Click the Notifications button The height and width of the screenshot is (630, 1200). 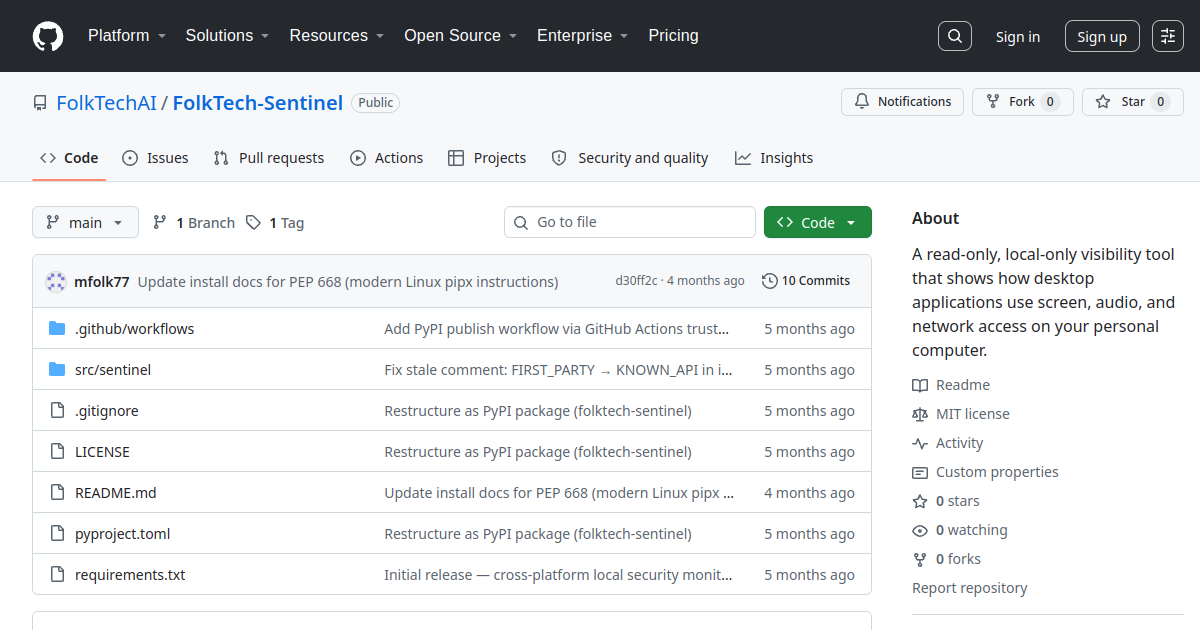[x=903, y=102]
